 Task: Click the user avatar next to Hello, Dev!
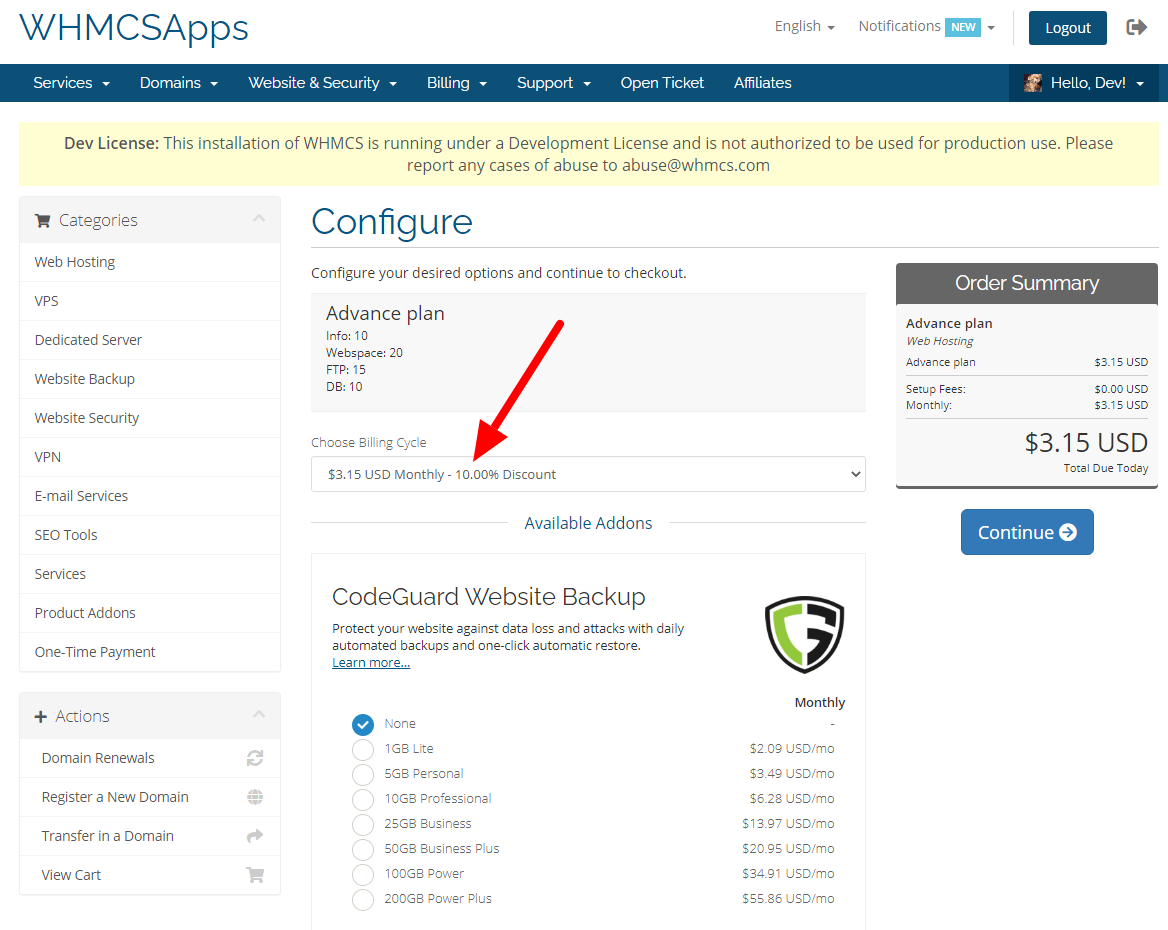pyautogui.click(x=1033, y=83)
